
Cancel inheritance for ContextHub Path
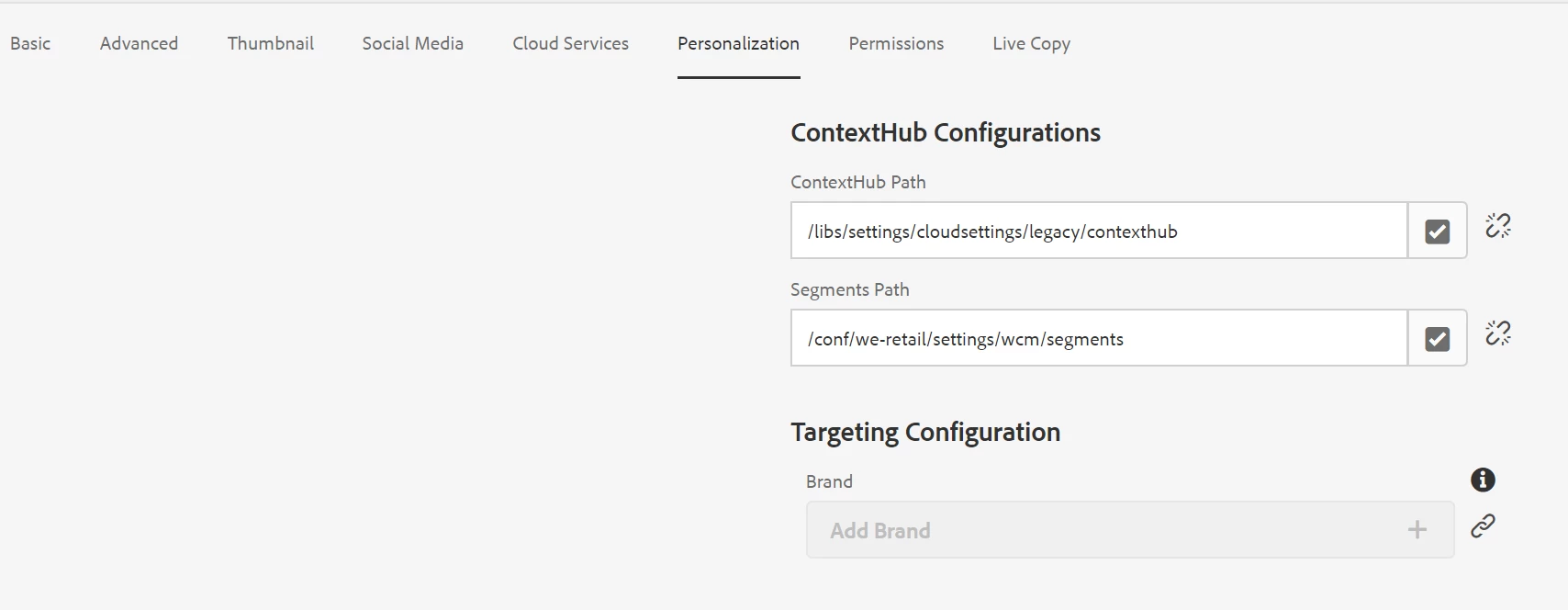1497,226
